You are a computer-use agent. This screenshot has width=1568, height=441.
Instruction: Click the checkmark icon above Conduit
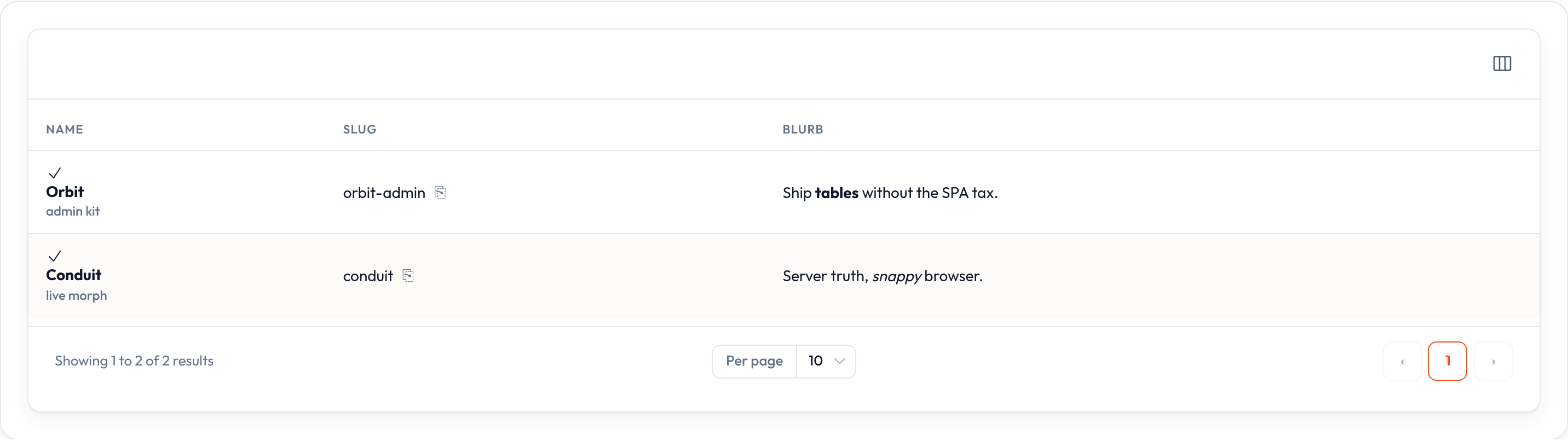coord(55,256)
